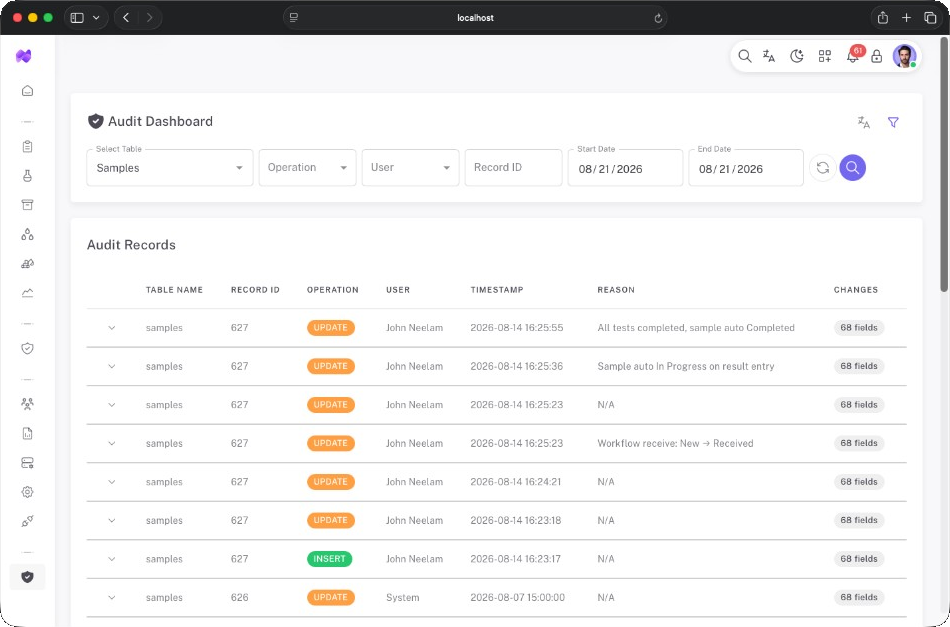950x627 pixels.
Task: Click the TABLE NAME column header
Action: coord(174,290)
